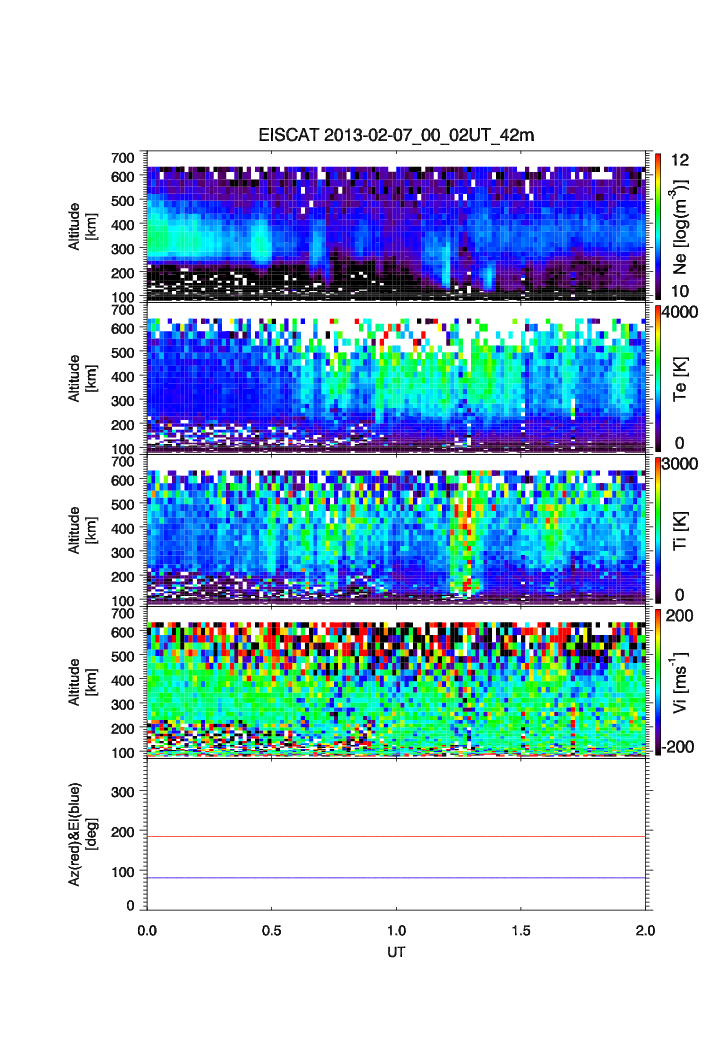Click the 12 maximum on Ne color bar

tap(680, 160)
